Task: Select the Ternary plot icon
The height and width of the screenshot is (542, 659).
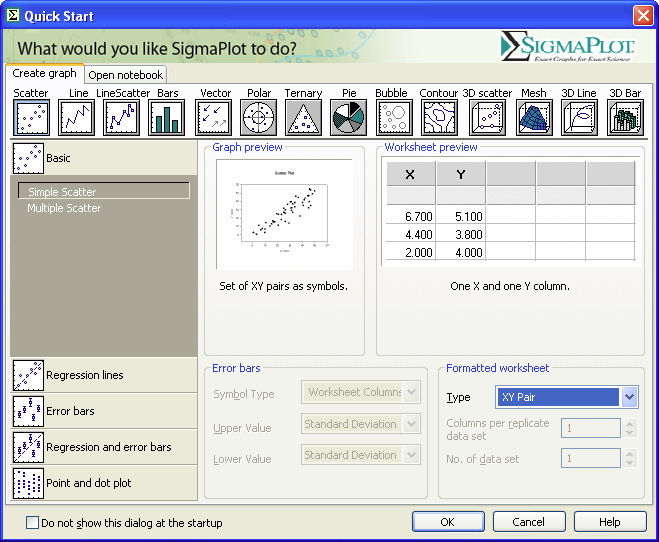Action: pos(303,118)
